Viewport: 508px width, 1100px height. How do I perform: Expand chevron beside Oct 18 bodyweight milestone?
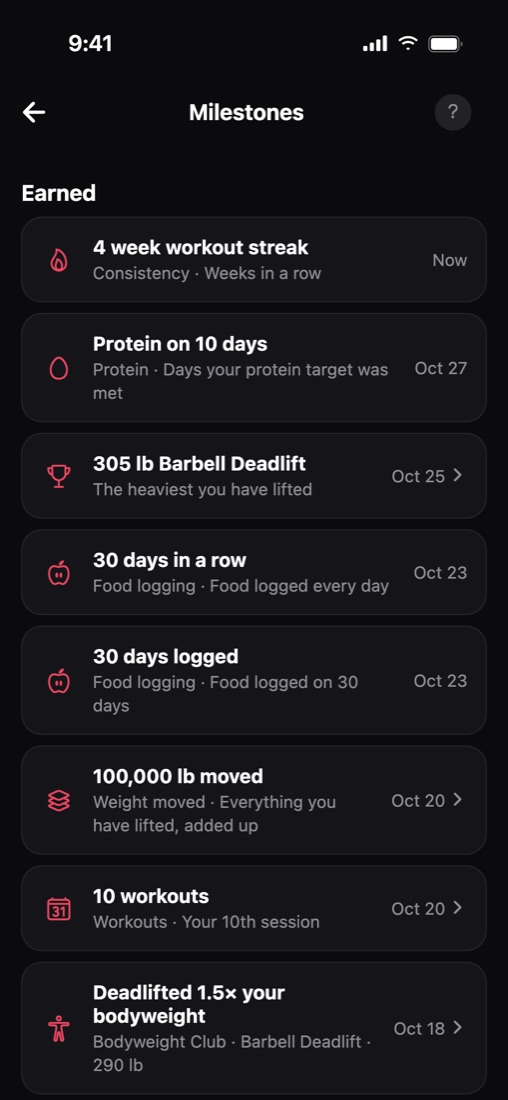458,1028
